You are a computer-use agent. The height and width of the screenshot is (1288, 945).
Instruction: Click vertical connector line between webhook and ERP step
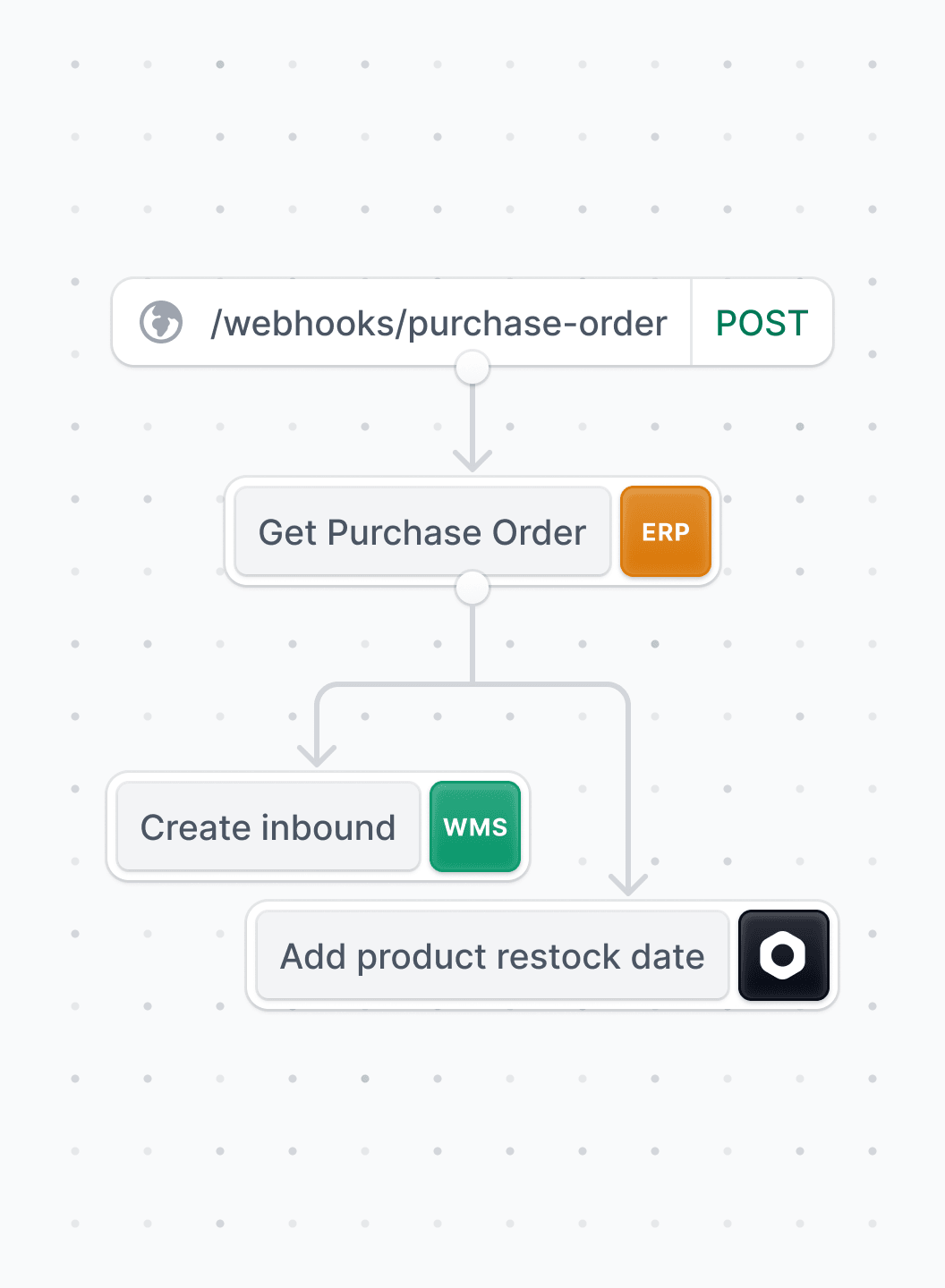click(472, 420)
